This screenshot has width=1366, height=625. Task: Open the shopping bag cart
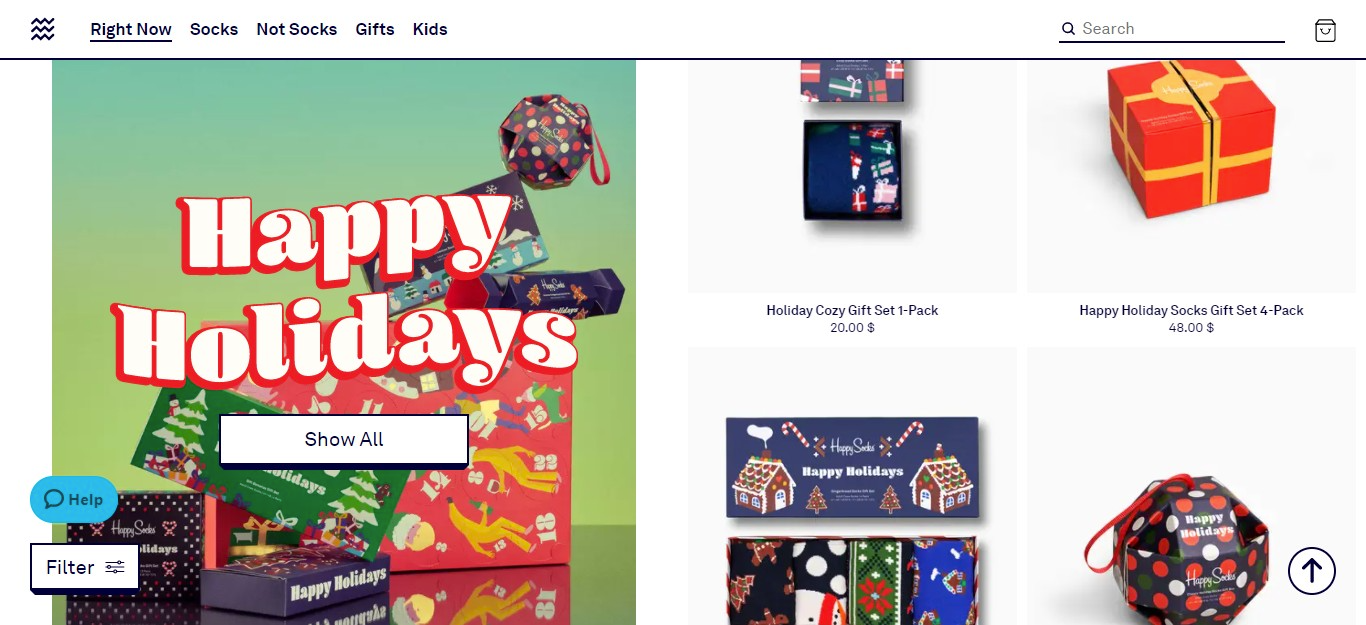tap(1325, 30)
